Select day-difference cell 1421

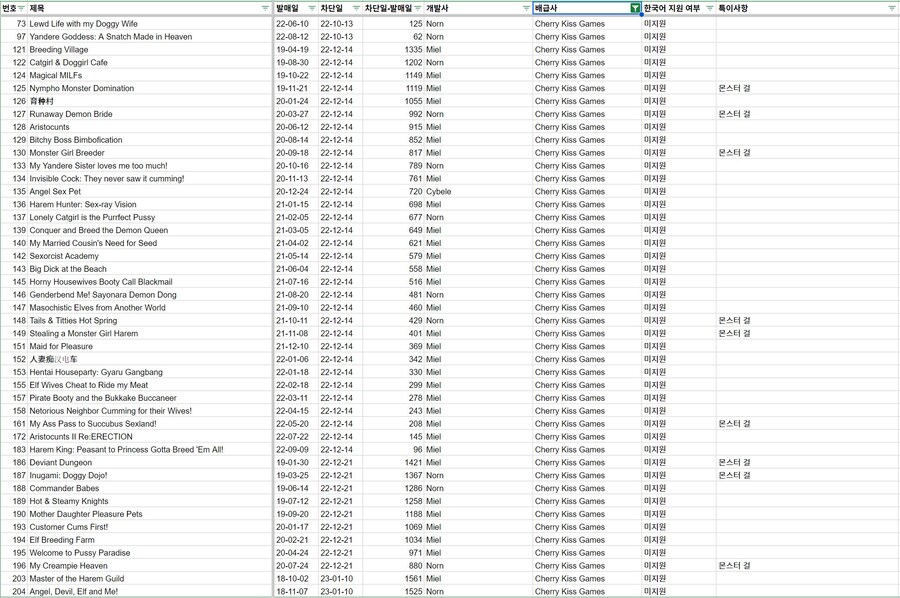413,462
